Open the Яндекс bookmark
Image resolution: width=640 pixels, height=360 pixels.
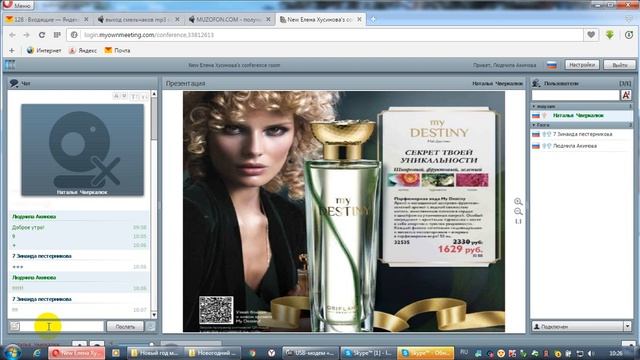[x=83, y=51]
